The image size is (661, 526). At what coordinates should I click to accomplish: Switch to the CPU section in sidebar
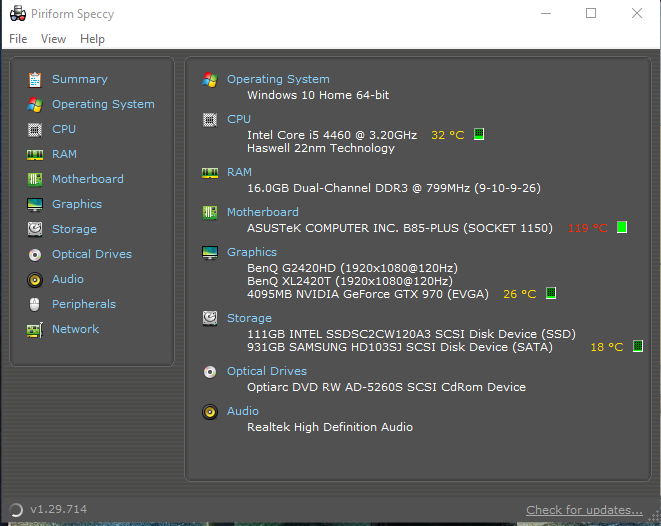click(x=64, y=129)
